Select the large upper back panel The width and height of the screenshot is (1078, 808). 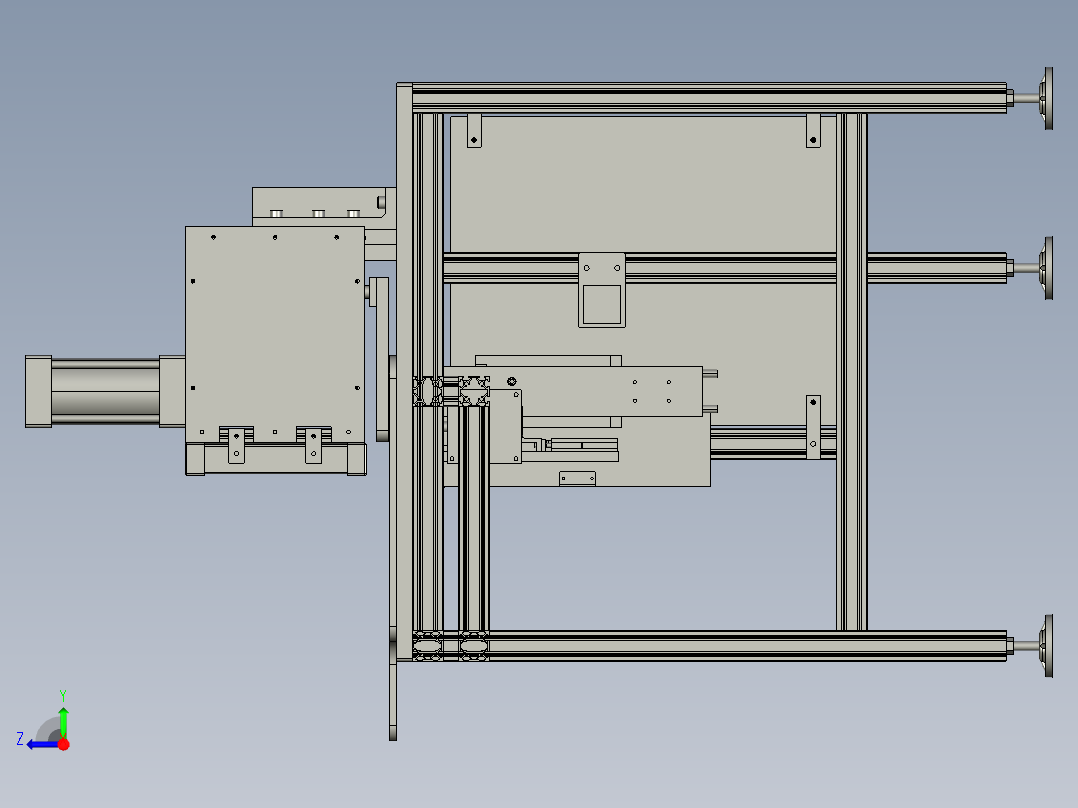tap(643, 184)
